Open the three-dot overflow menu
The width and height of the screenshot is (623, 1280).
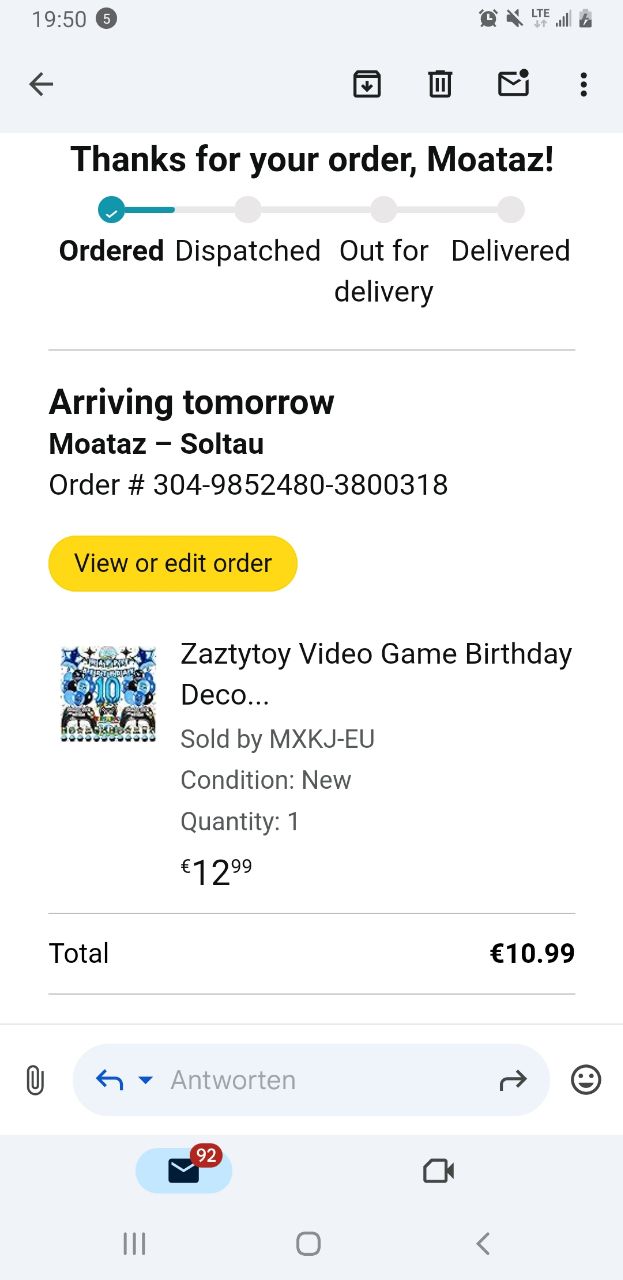[x=584, y=84]
